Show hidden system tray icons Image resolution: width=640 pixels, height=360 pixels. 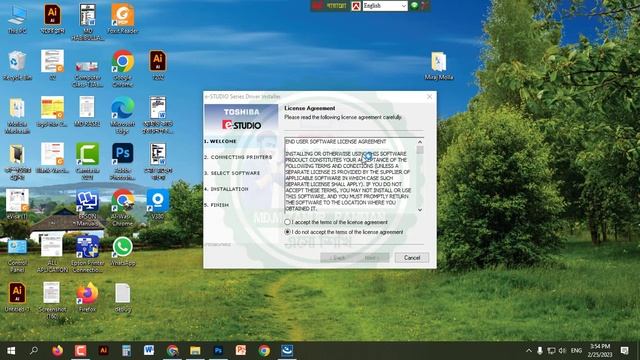(529, 351)
